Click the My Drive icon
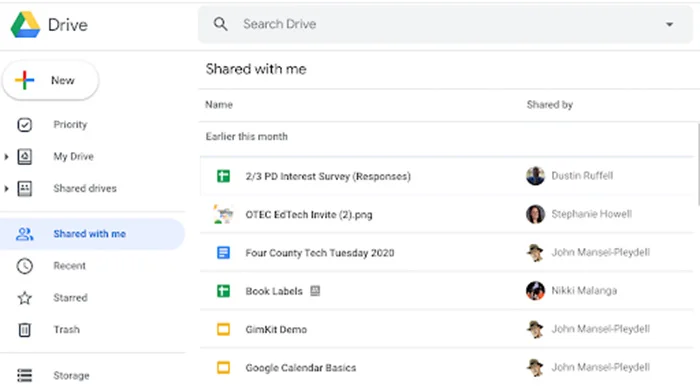This screenshot has height=391, width=700. pos(25,157)
